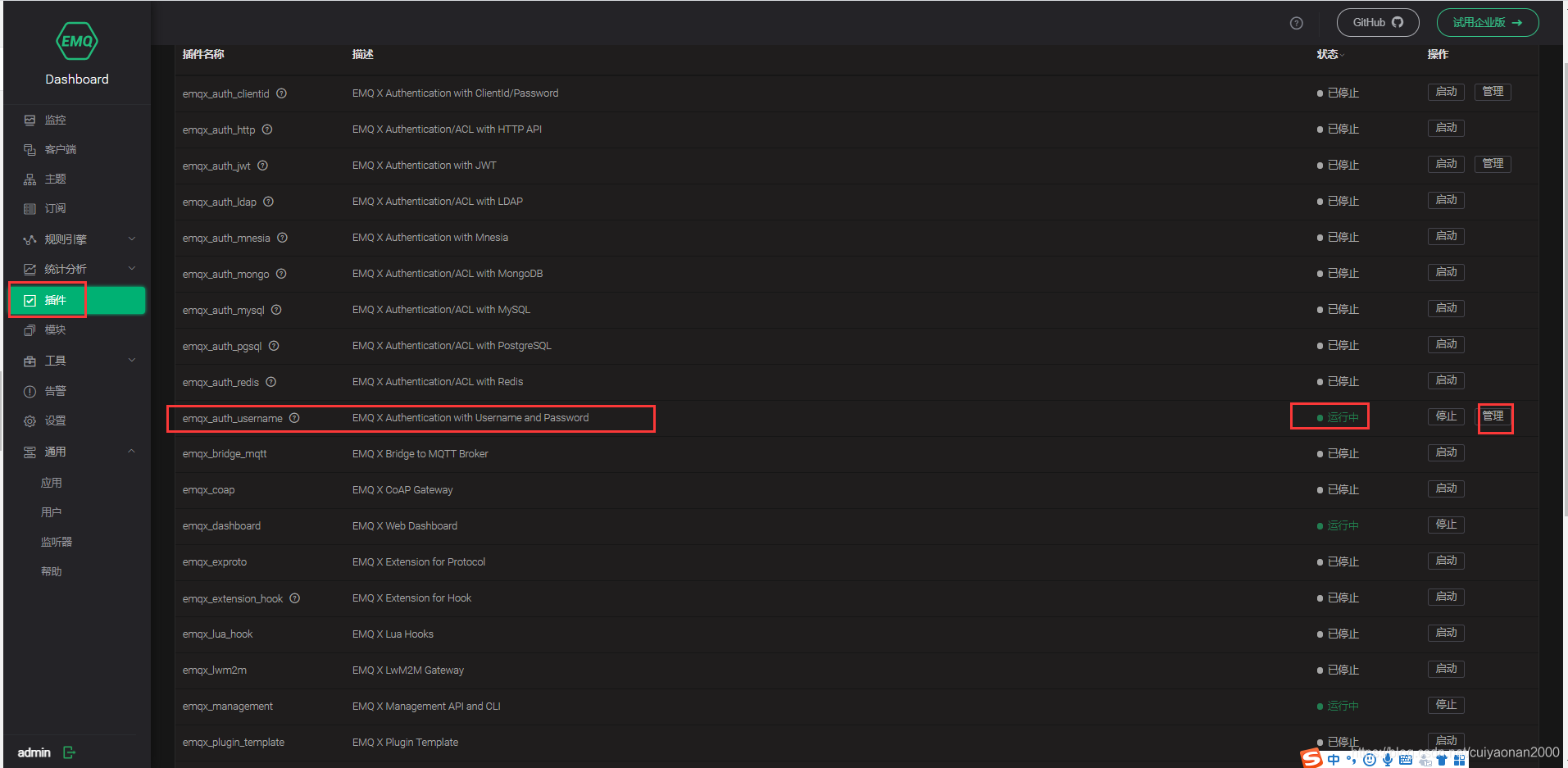Stop emqx_management plugin with 停止
The image size is (1568, 768).
(1446, 705)
